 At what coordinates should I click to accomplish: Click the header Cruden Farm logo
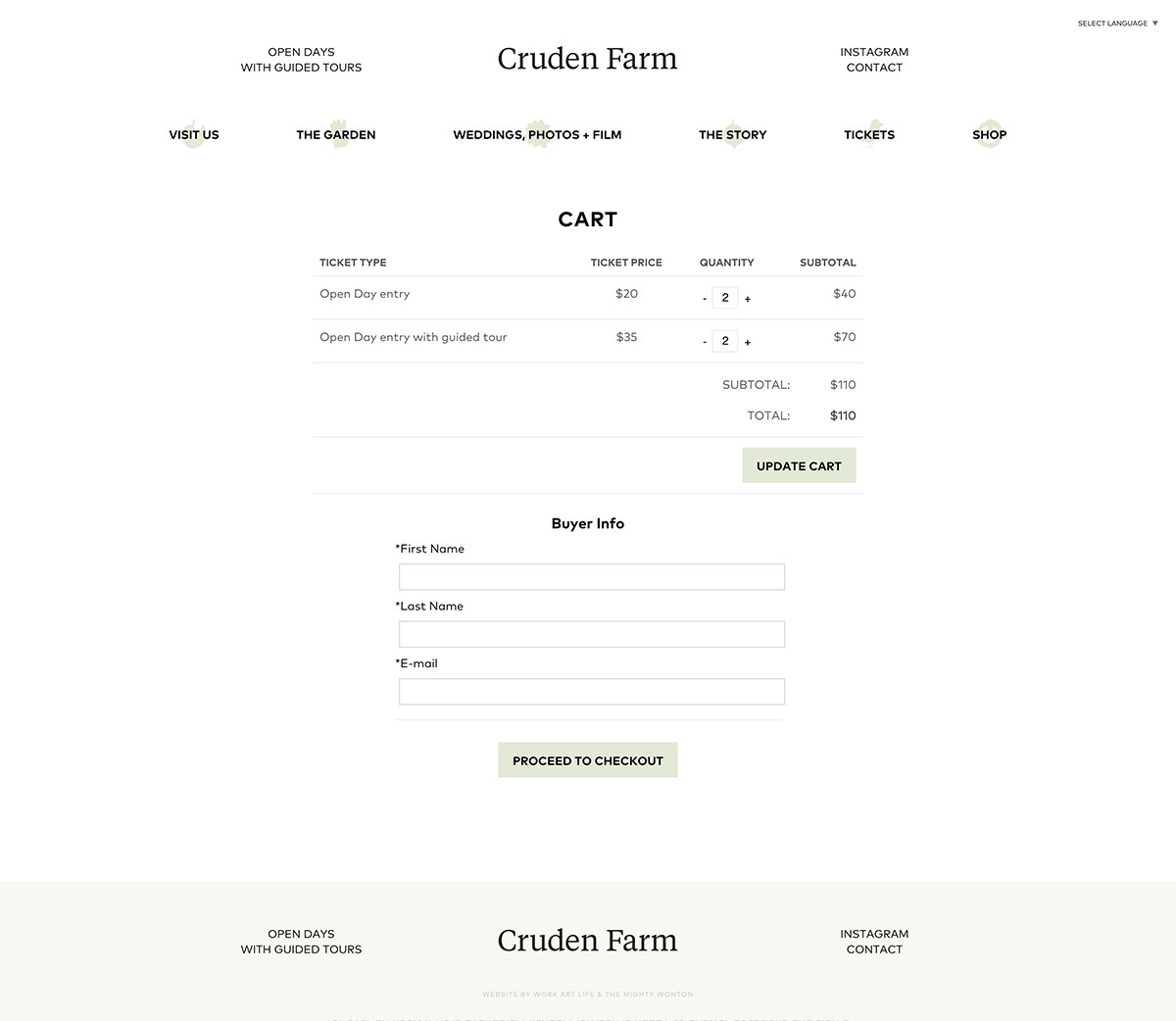point(587,59)
